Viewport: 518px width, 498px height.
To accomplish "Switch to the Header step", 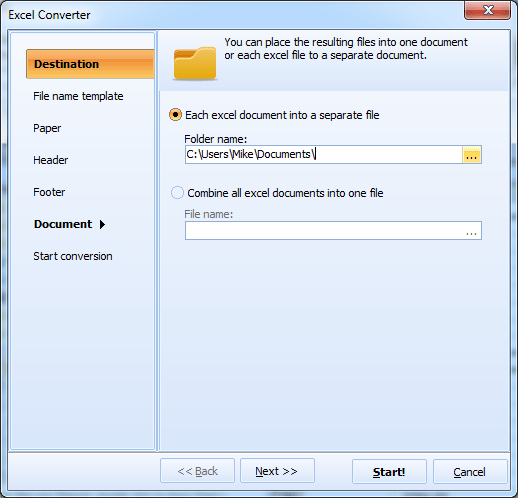I will [51, 160].
